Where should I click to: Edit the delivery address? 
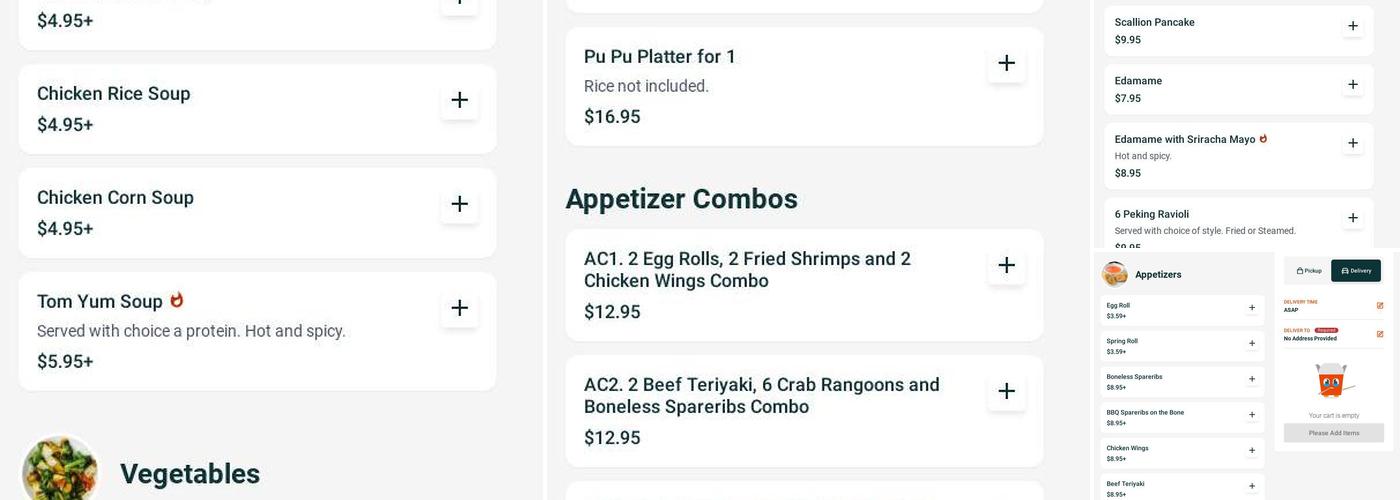(1380, 334)
